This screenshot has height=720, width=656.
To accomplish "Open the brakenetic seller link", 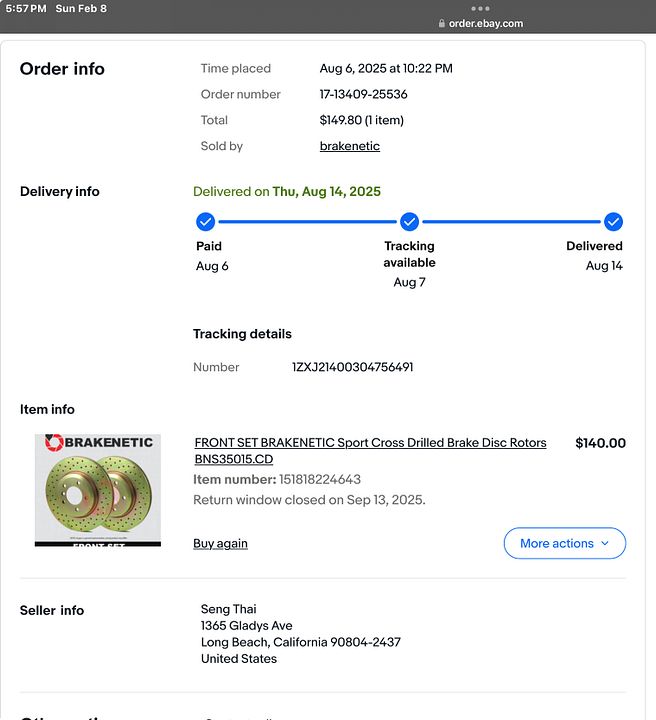I will 350,146.
